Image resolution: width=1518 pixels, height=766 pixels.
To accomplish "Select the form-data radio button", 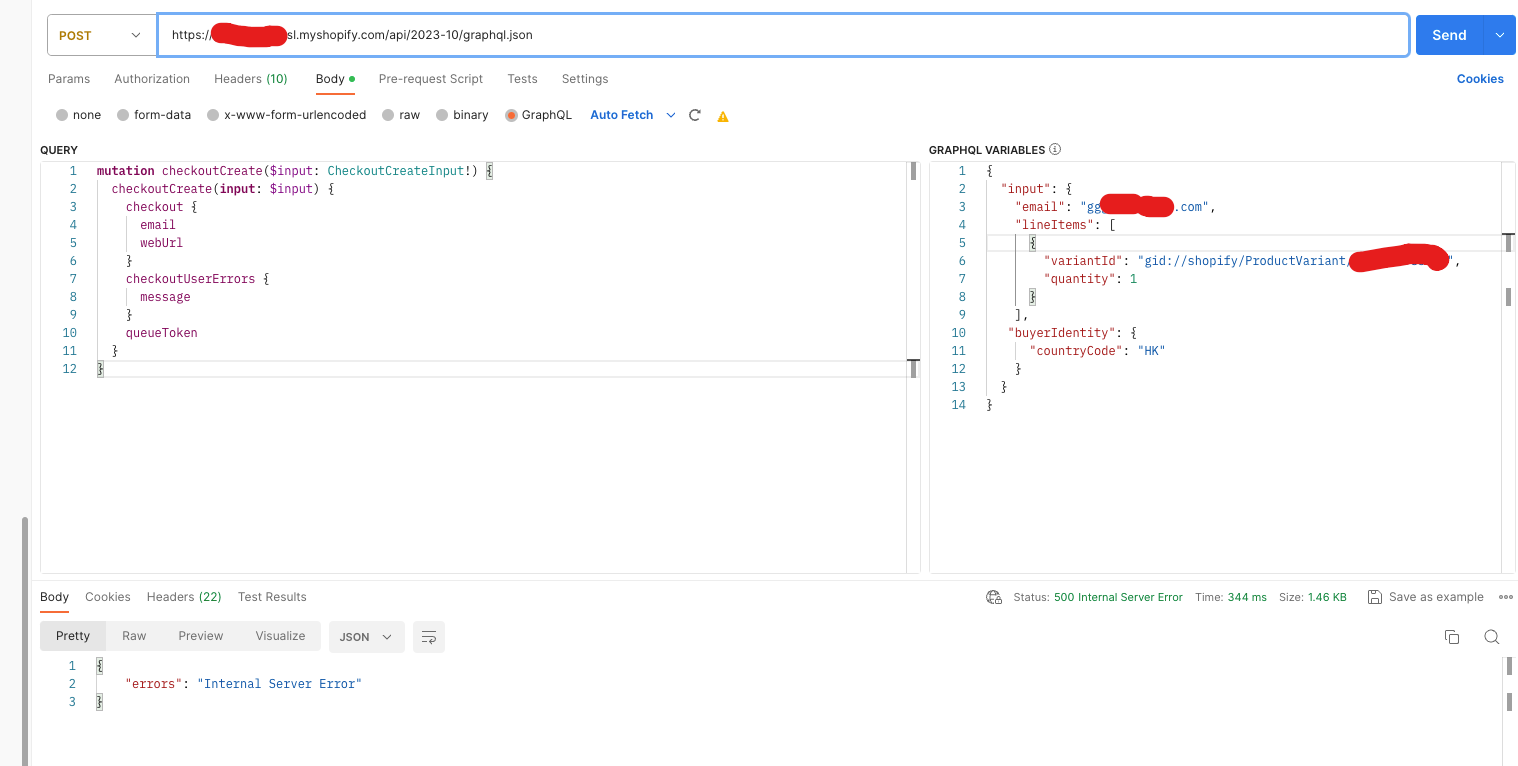I will click(x=123, y=115).
